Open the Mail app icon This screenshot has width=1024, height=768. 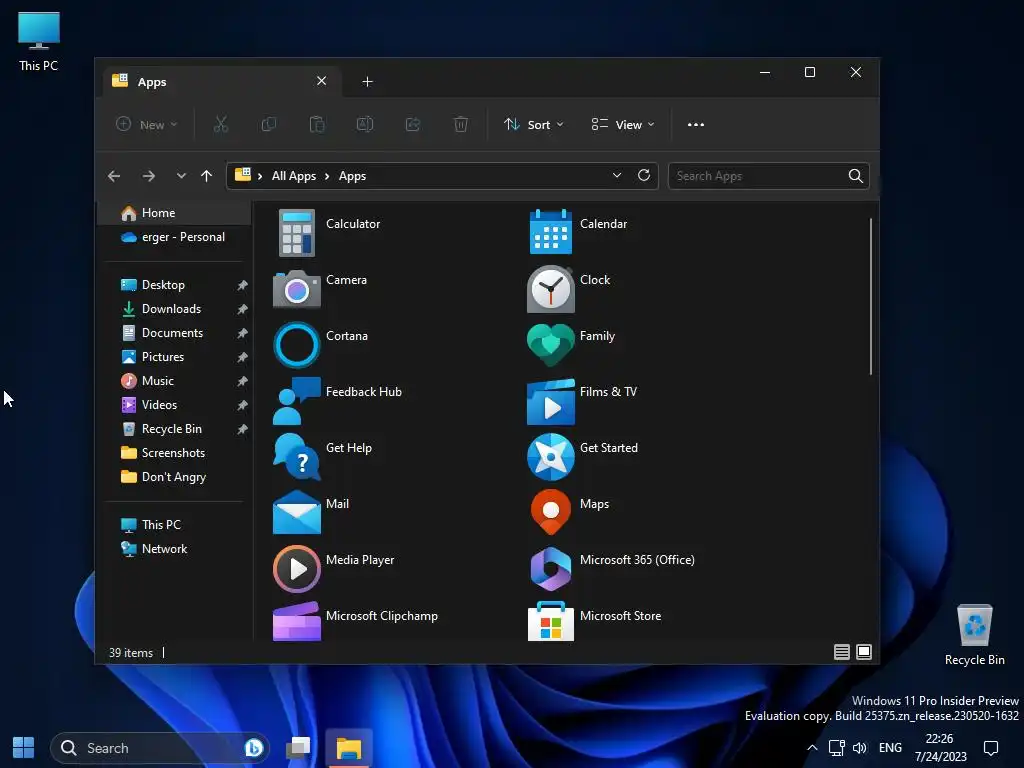tap(296, 513)
